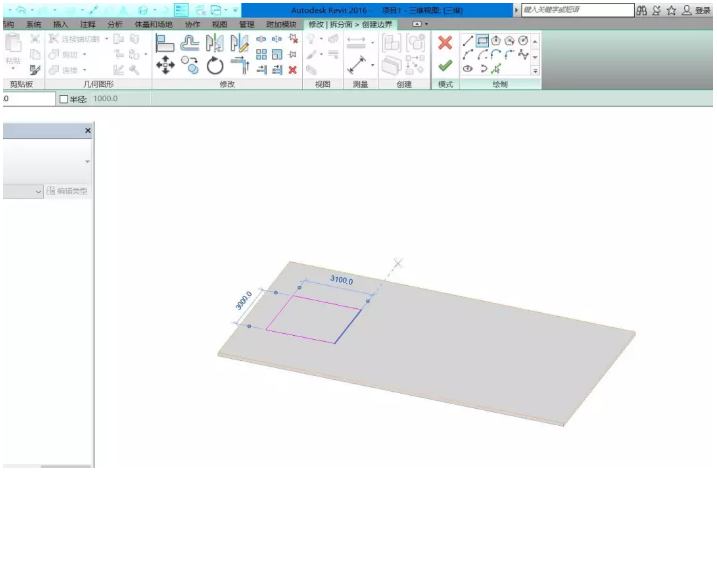The height and width of the screenshot is (567, 717).
Task: Expand the draw tools gallery dropdown
Action: 535,70
